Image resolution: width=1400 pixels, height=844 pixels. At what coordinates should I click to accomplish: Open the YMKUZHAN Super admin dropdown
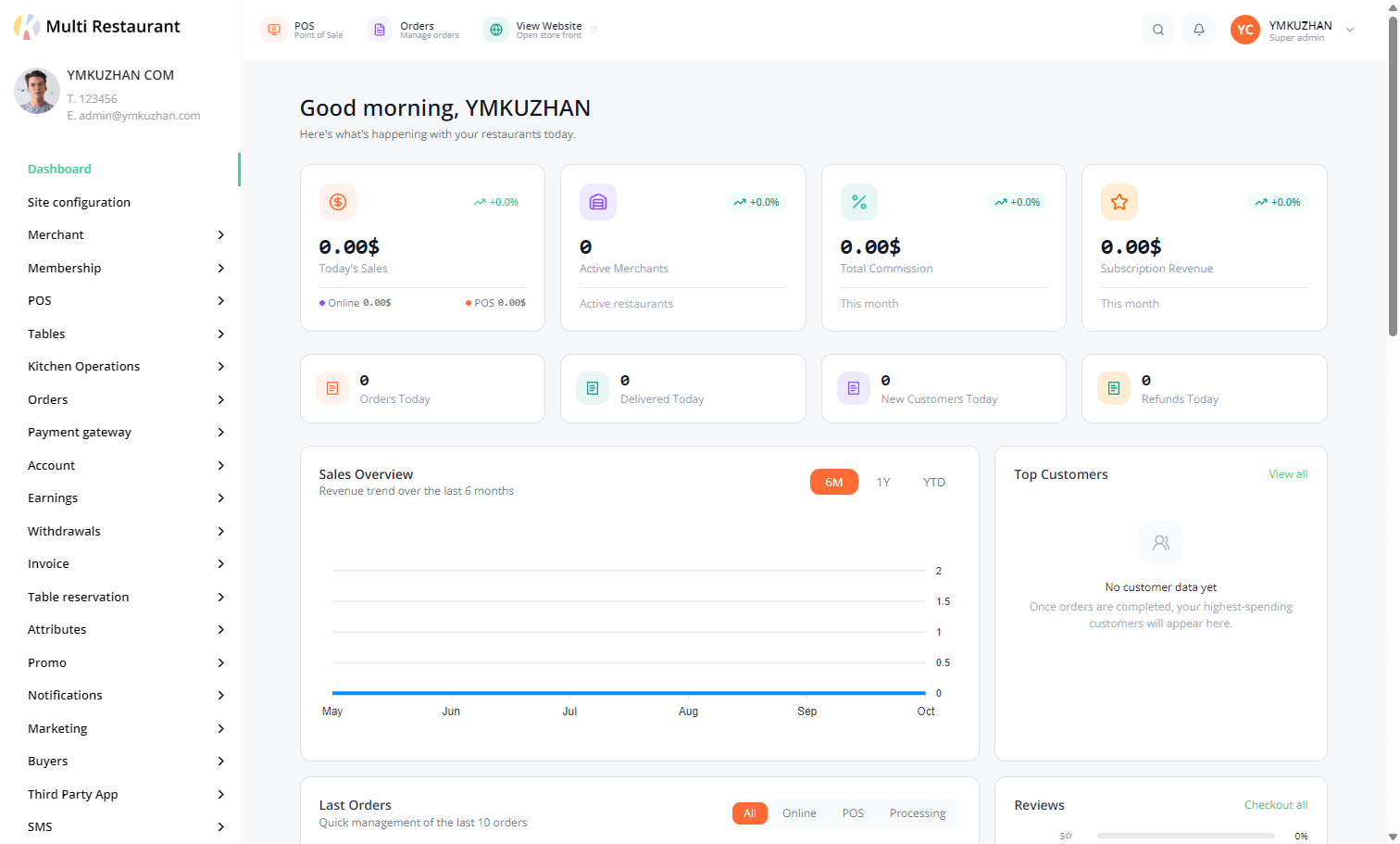[1294, 30]
